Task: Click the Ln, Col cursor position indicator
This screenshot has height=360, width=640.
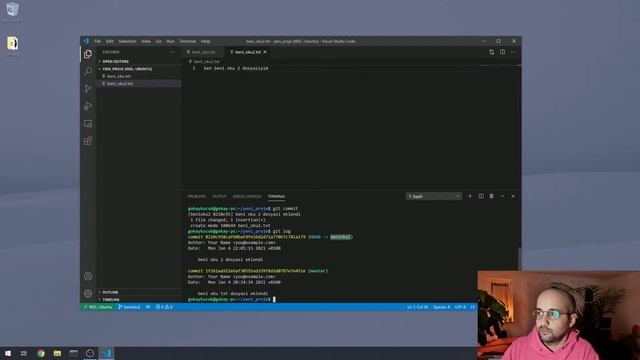Action: [417, 307]
